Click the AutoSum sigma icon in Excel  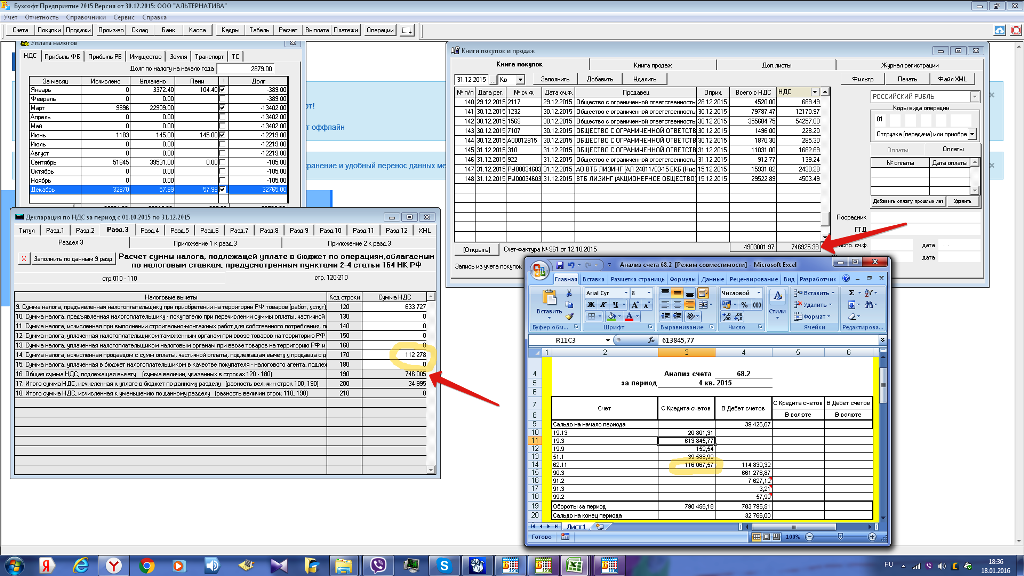[x=850, y=292]
